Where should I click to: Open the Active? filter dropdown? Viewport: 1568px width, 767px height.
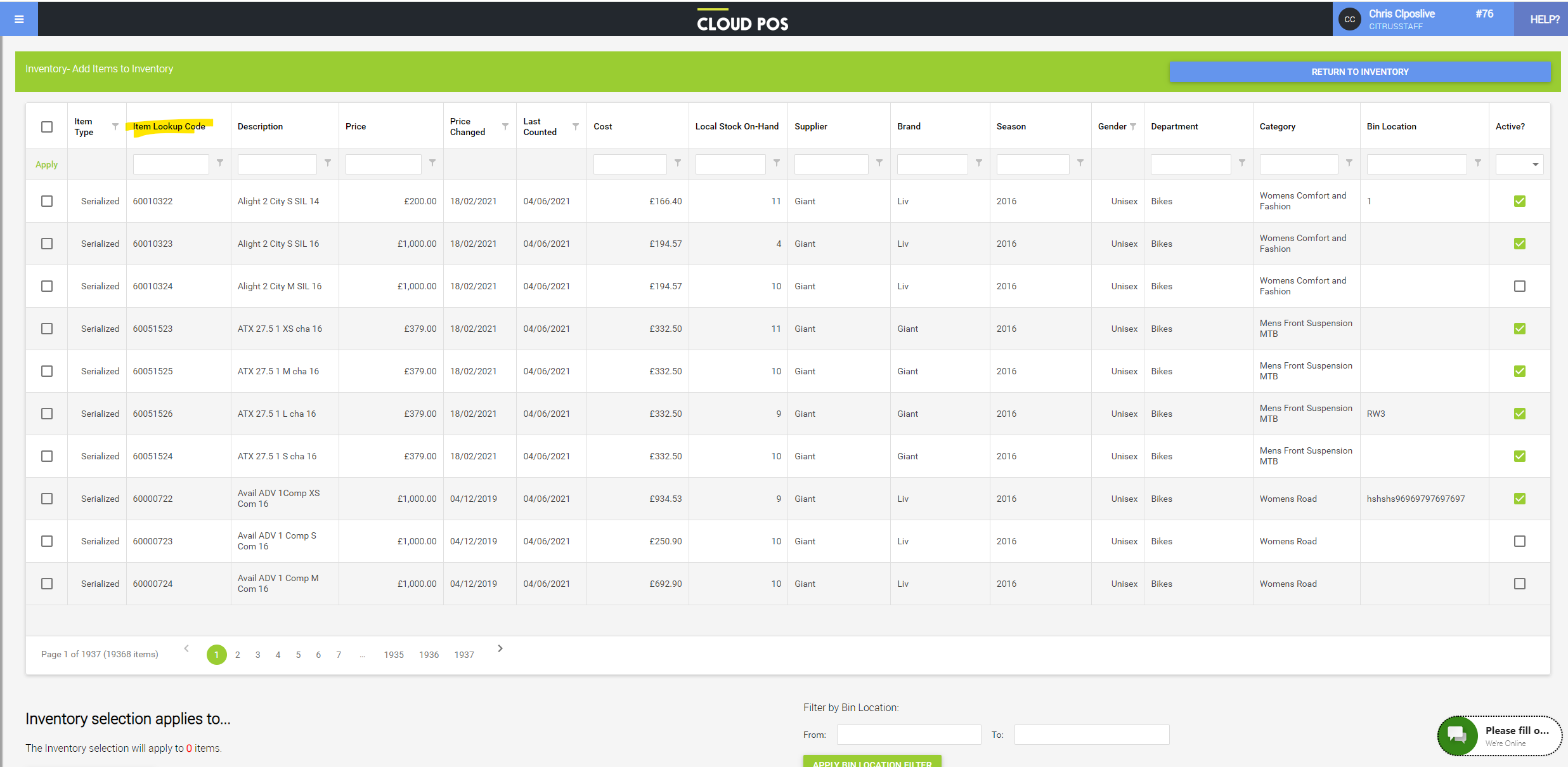(1519, 164)
